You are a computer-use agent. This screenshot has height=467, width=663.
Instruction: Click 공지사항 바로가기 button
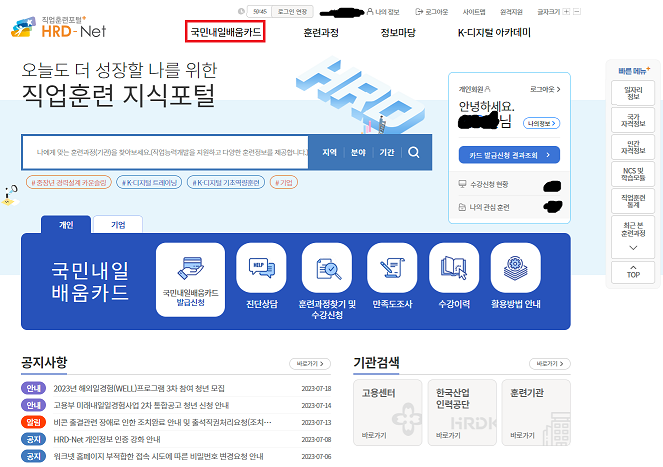310,364
